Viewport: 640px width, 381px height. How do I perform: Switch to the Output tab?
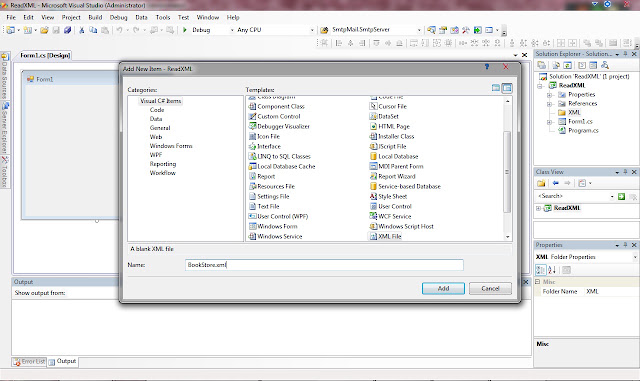point(62,361)
